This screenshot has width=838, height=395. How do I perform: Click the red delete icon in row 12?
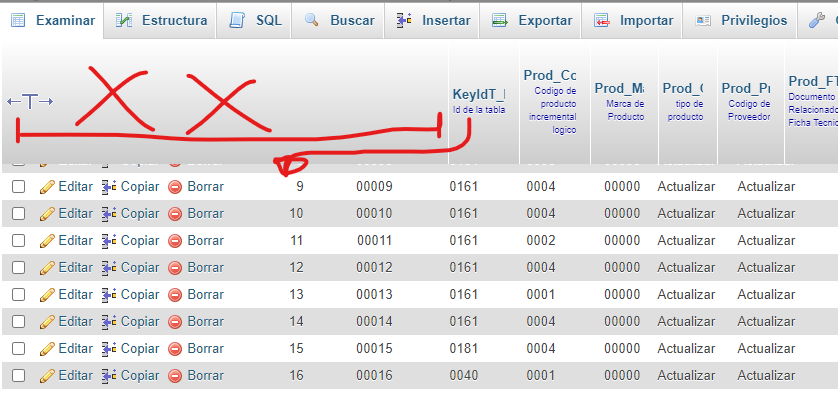[x=175, y=267]
